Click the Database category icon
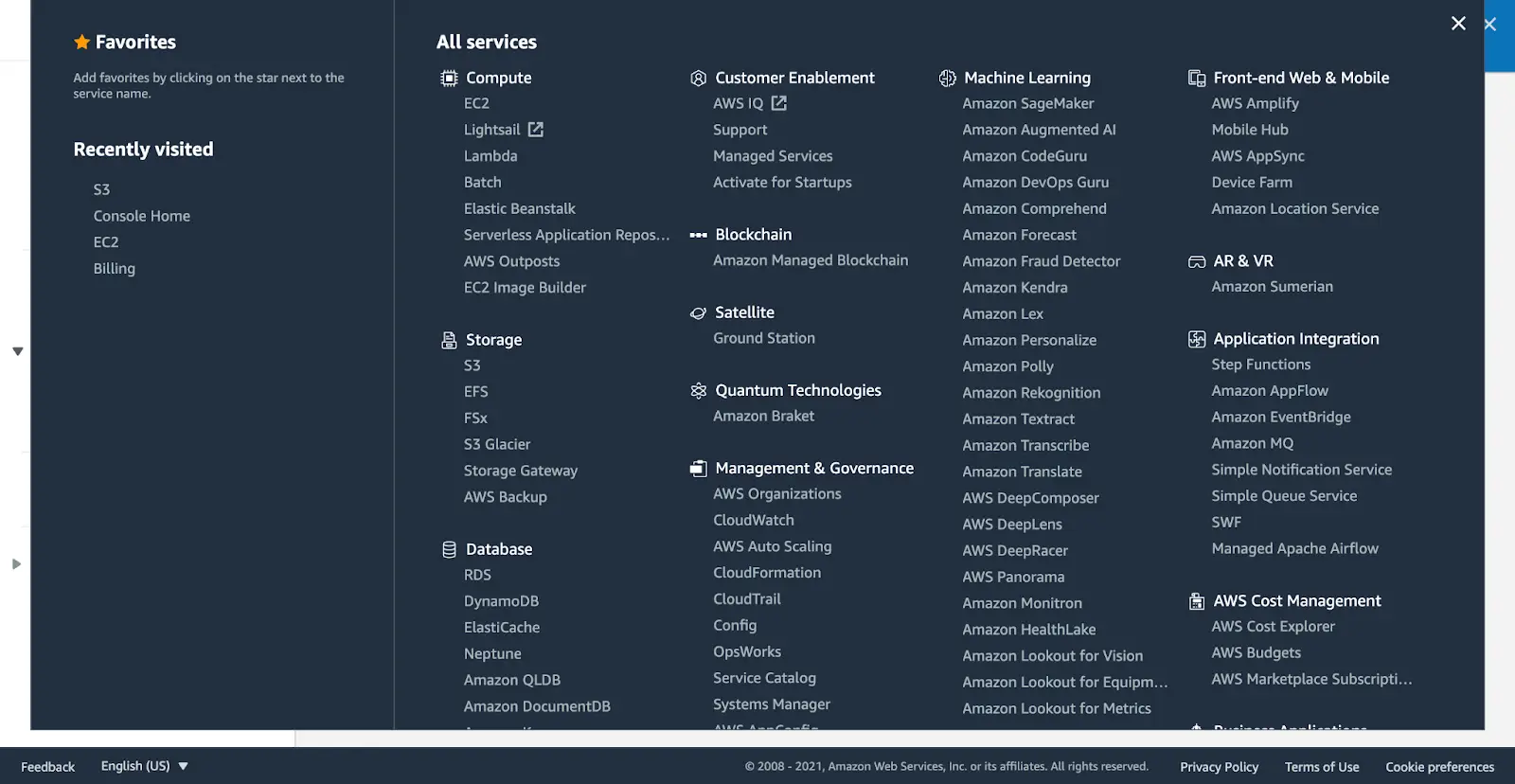Viewport: 1515px width, 784px height. tap(449, 549)
